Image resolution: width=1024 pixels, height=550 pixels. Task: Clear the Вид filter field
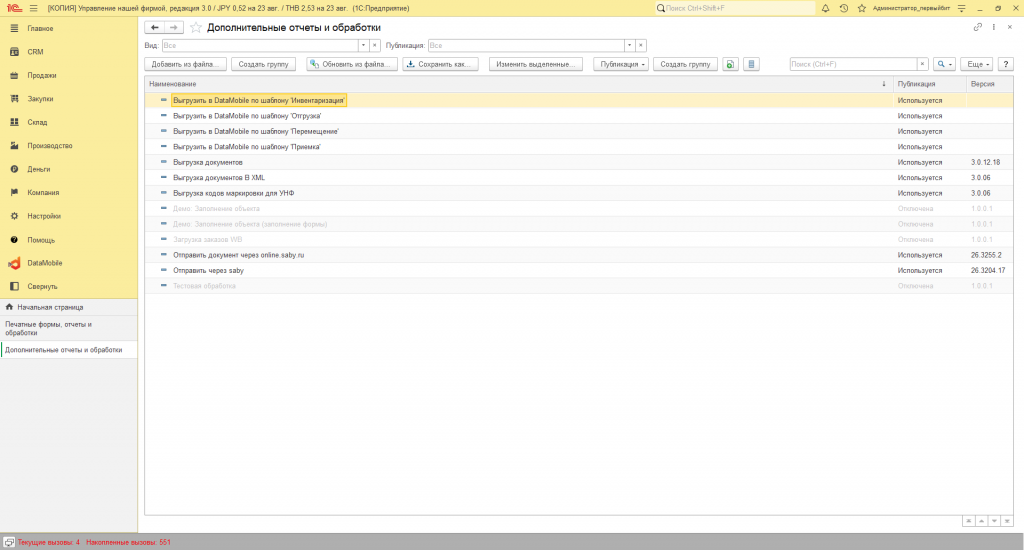[375, 46]
